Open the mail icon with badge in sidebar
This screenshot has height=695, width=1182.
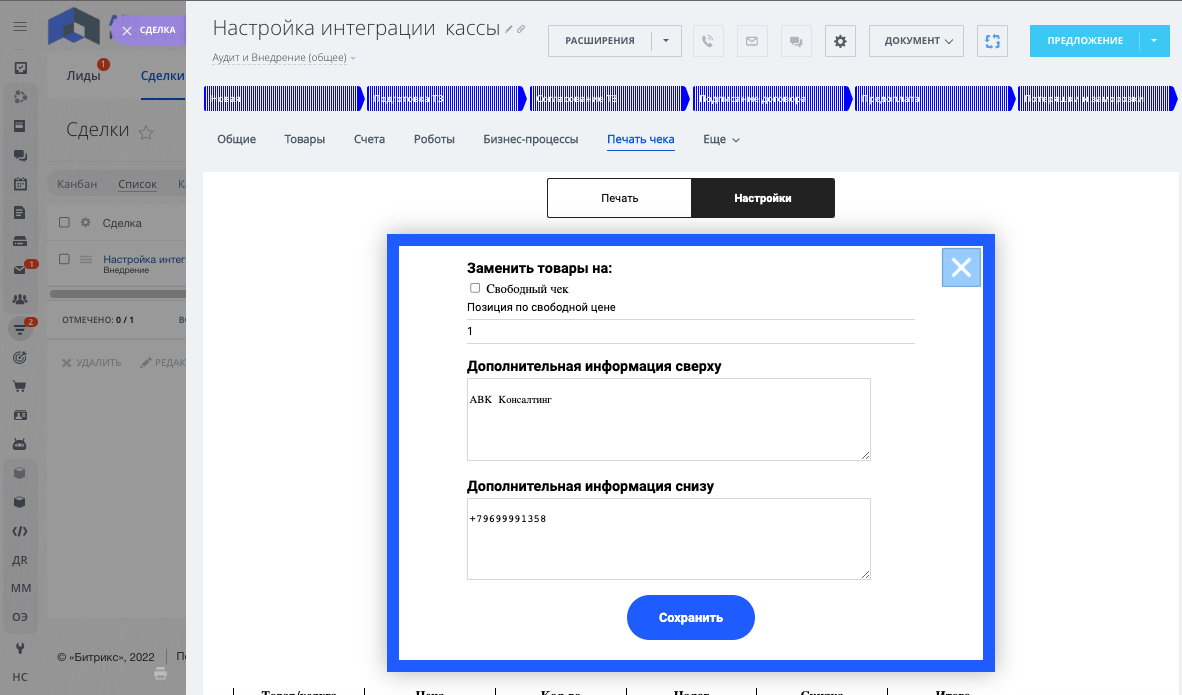pyautogui.click(x=22, y=269)
